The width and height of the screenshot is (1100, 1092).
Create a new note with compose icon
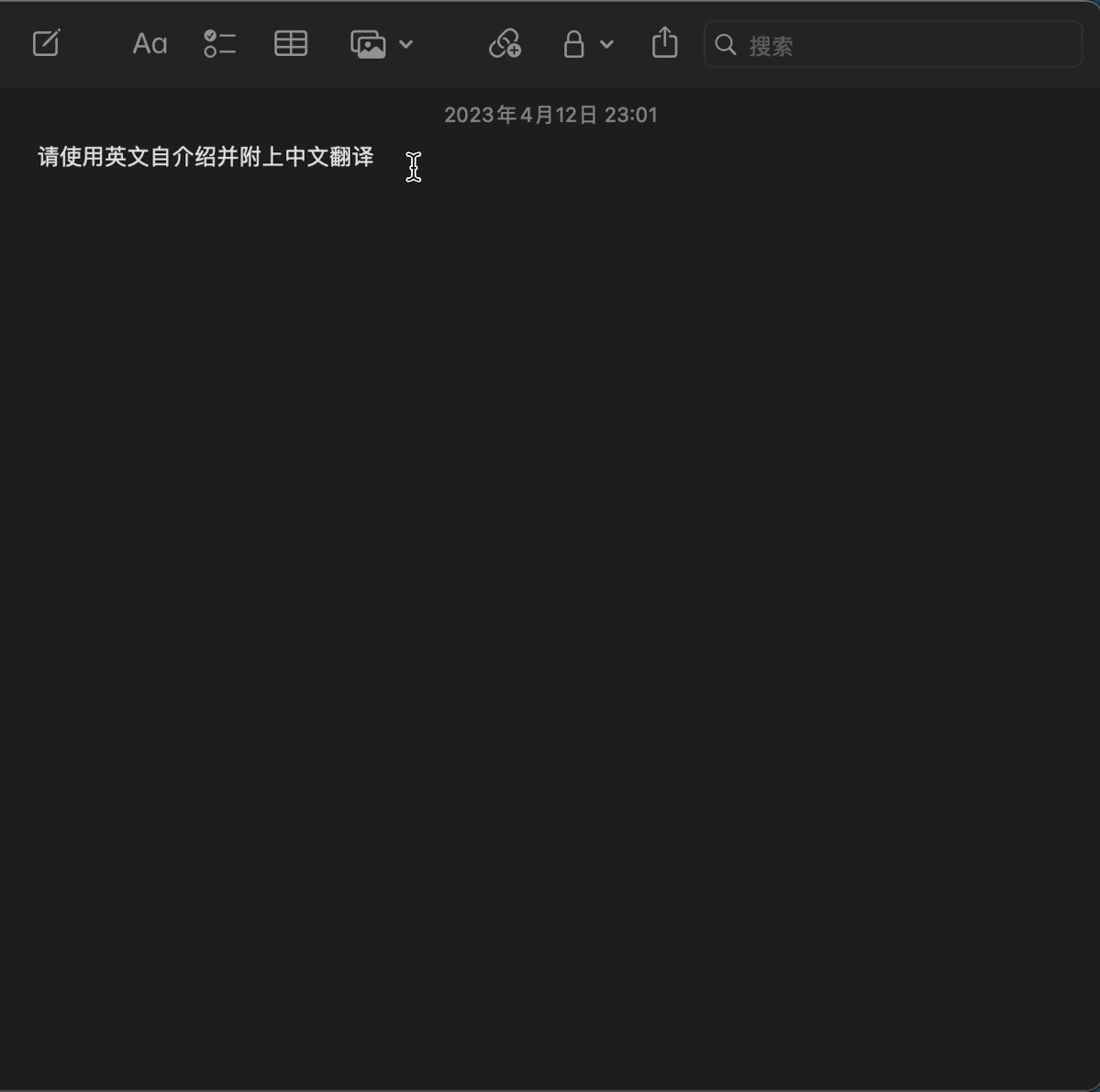[x=46, y=43]
